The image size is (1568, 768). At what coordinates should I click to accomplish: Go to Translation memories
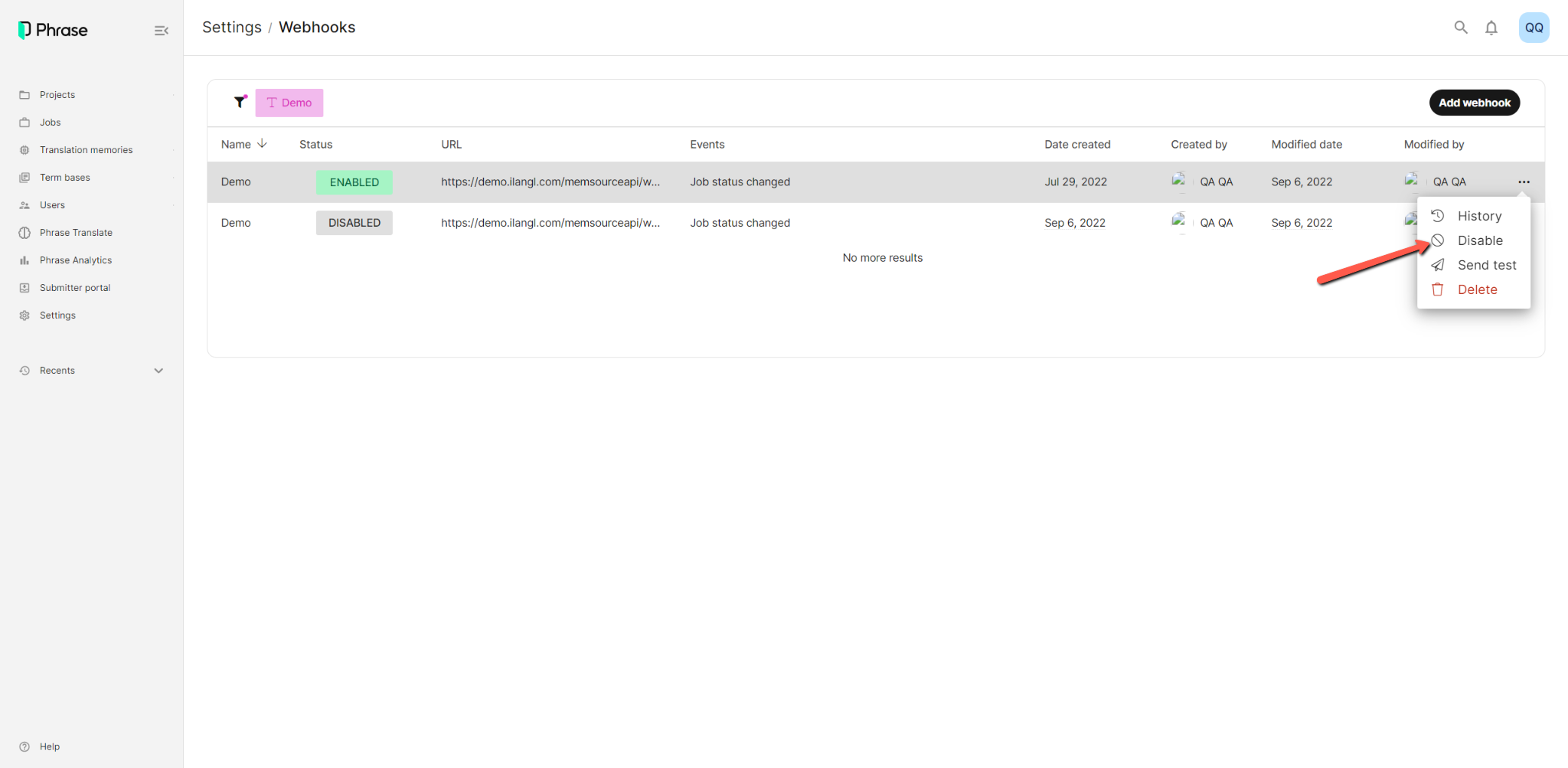click(86, 150)
